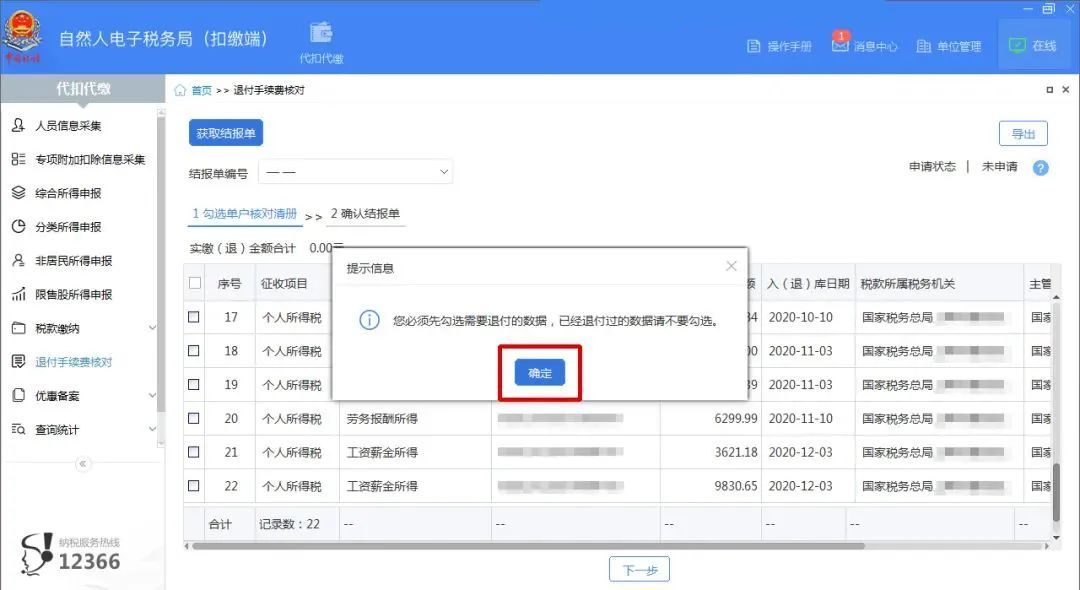
Task: Click the 查询统计 search icon
Action: [19, 429]
